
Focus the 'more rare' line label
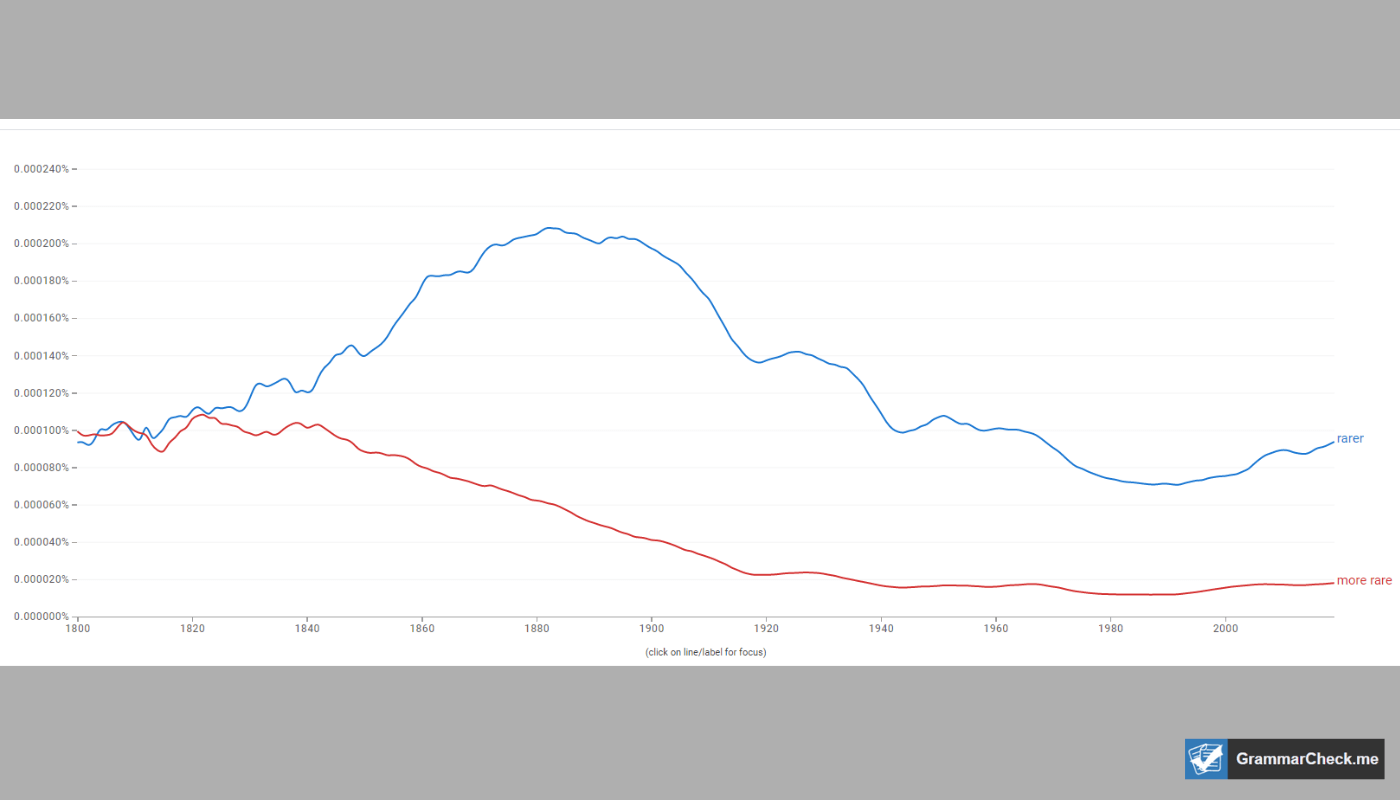(1364, 581)
